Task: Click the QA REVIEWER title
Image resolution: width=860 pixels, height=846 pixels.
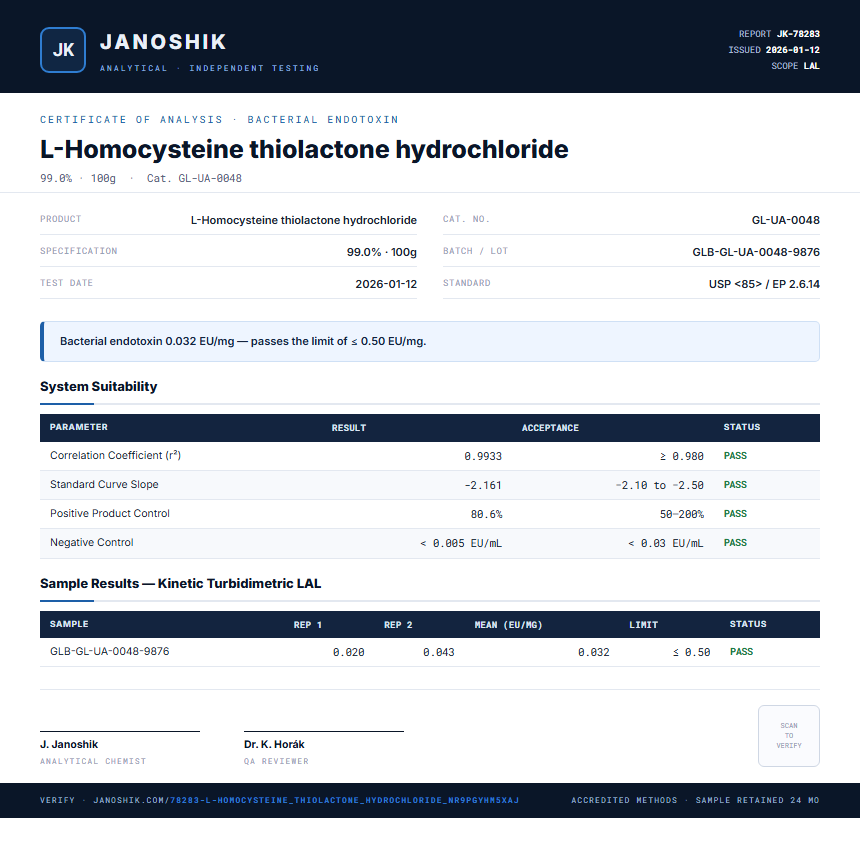Action: pos(276,762)
